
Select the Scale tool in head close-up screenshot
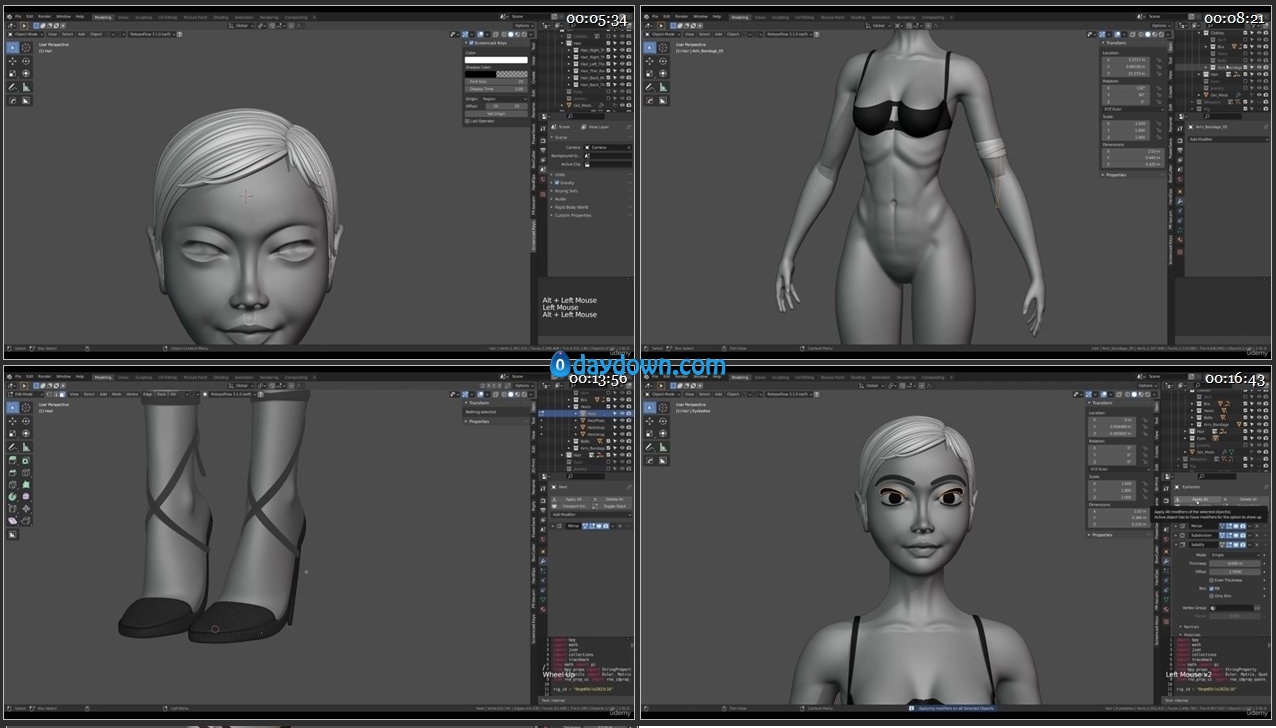point(13,73)
